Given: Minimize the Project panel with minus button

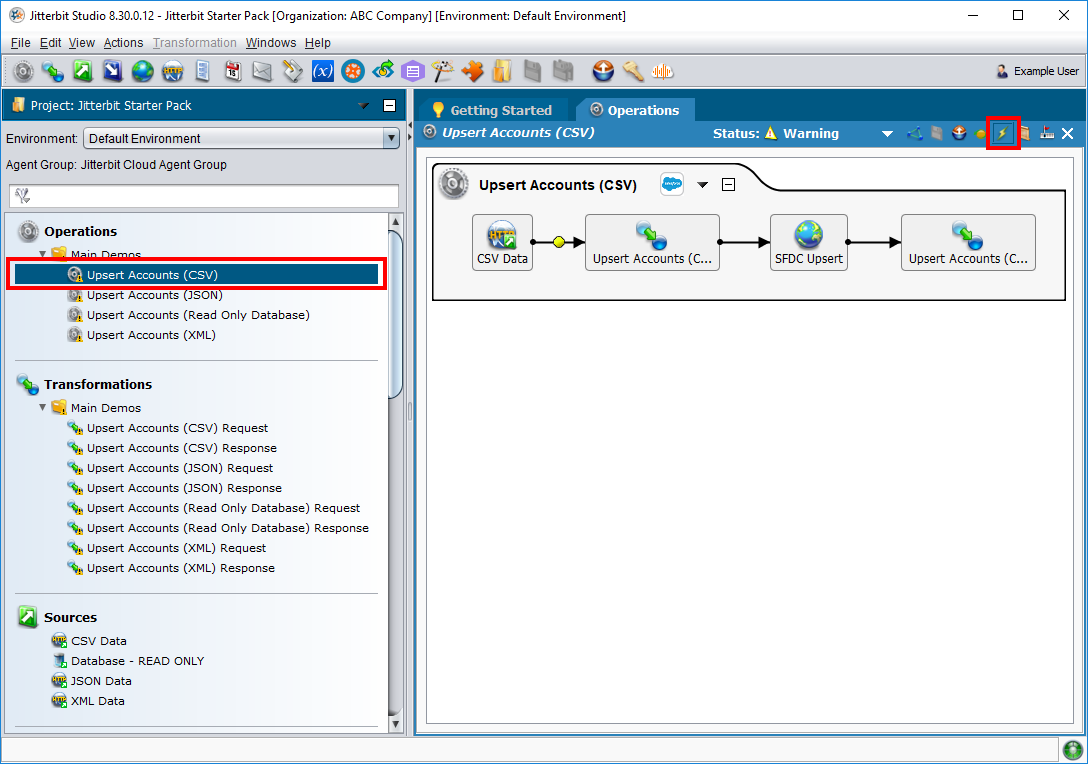Looking at the screenshot, I should [389, 106].
